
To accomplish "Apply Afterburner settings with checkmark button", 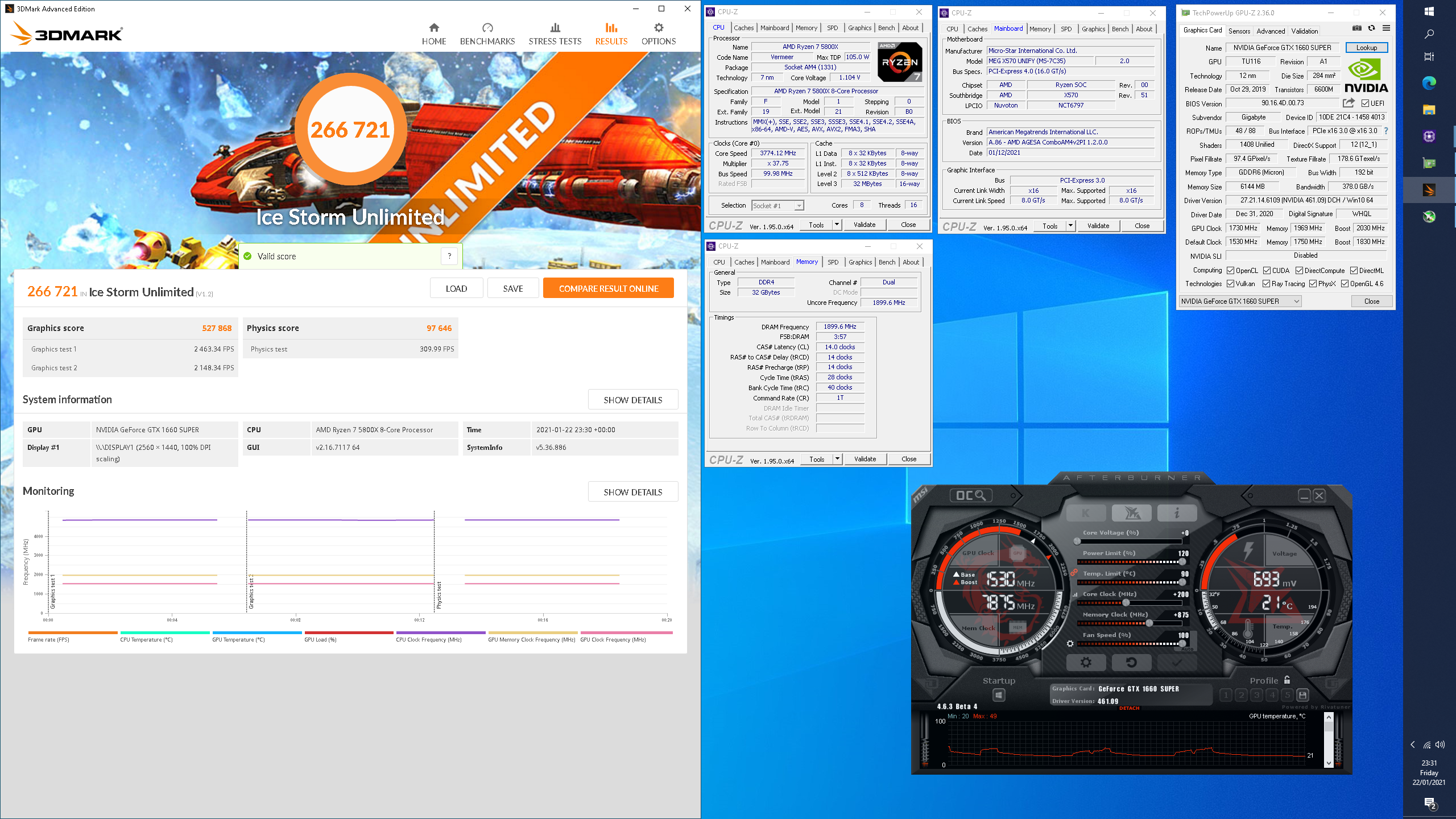I will click(1177, 662).
